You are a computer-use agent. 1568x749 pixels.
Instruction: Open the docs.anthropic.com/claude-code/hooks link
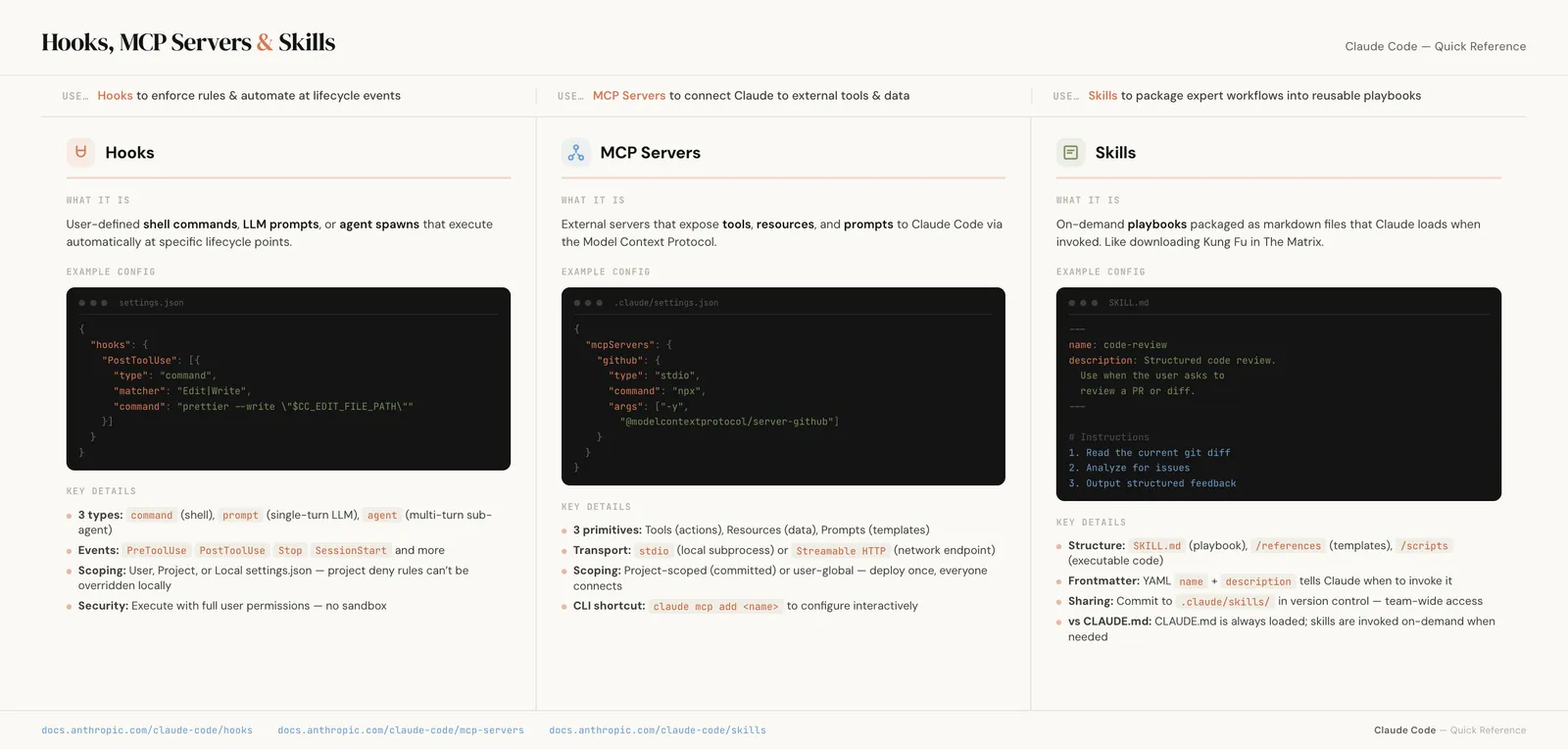[147, 730]
